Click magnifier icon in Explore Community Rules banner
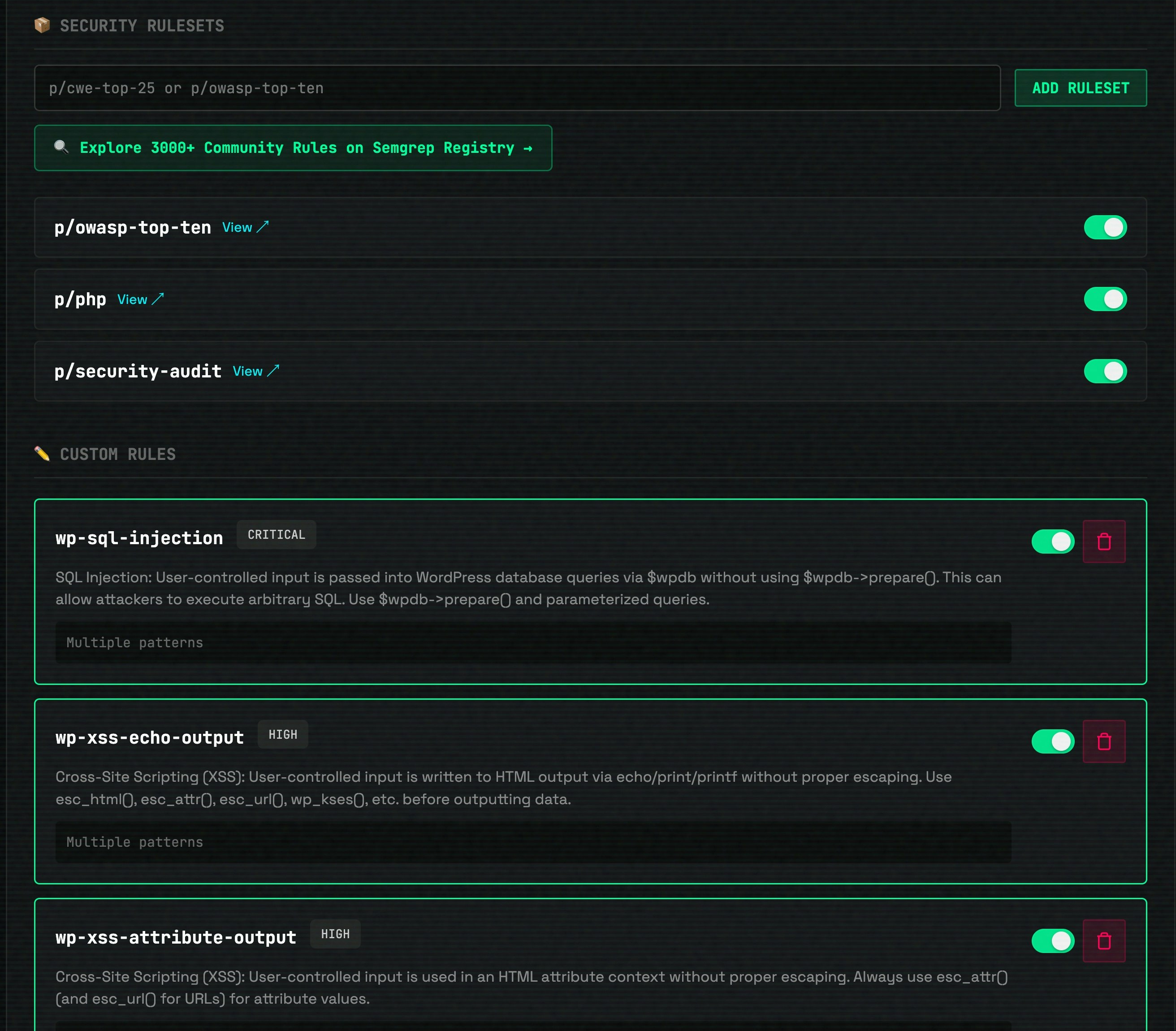Image resolution: width=1176 pixels, height=1031 pixels. coord(61,147)
